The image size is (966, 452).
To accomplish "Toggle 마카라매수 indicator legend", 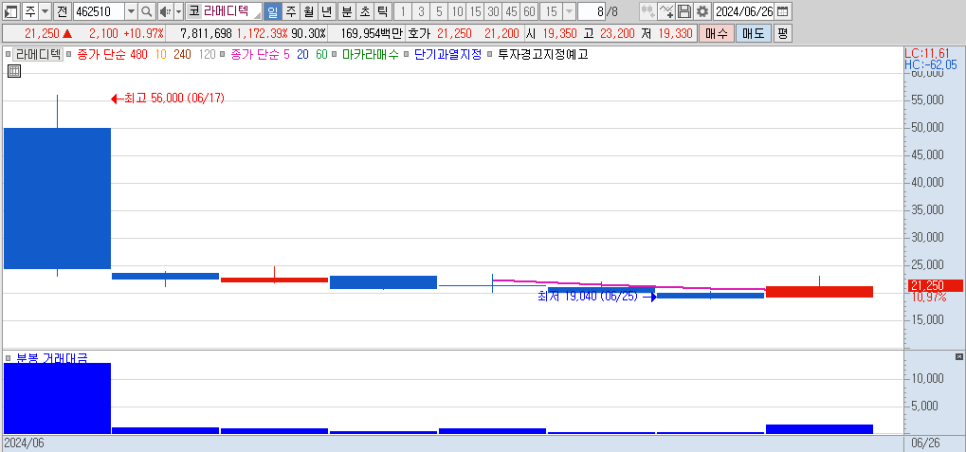I will tap(370, 54).
